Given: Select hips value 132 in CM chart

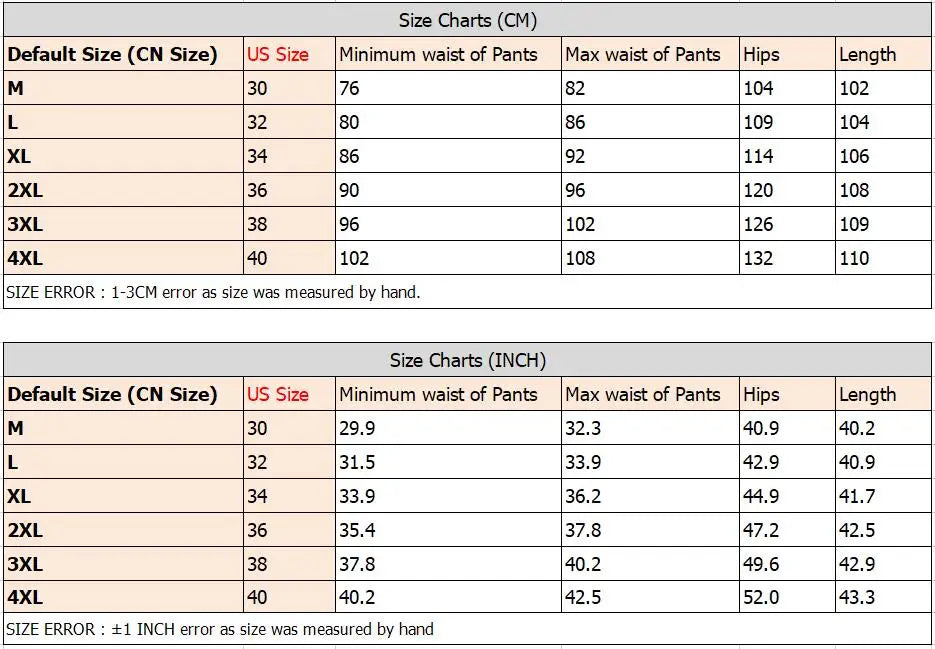Looking at the screenshot, I should (x=758, y=258).
